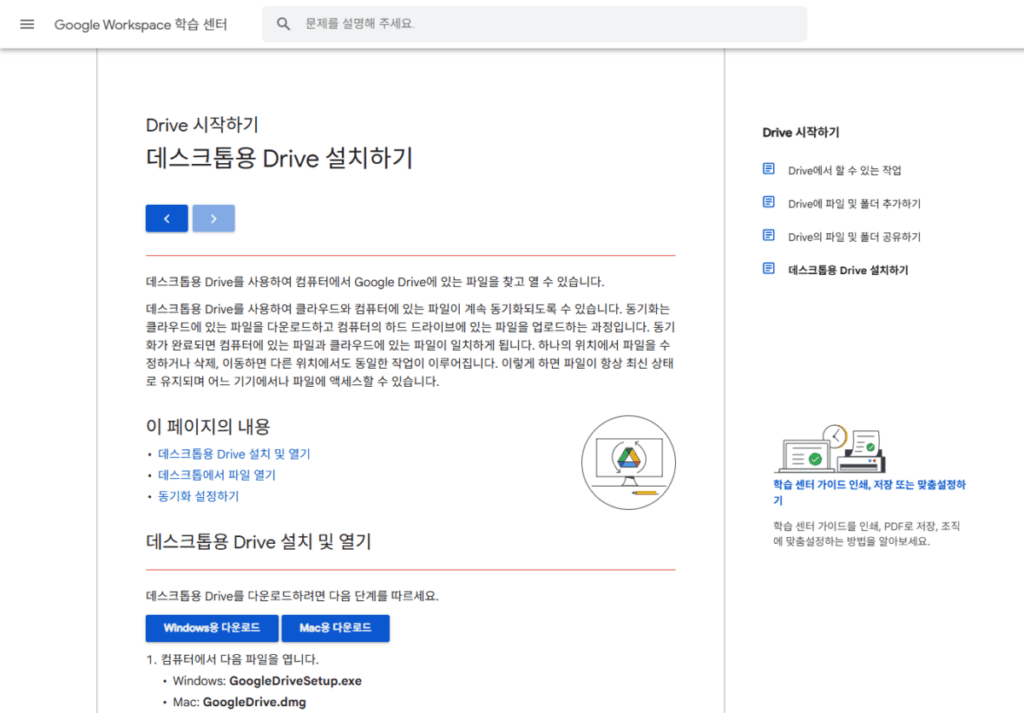Viewport: 1024px width, 713px height.
Task: Open the '데스크톱용 Drive 설치 및 열기' link
Action: pyautogui.click(x=234, y=453)
